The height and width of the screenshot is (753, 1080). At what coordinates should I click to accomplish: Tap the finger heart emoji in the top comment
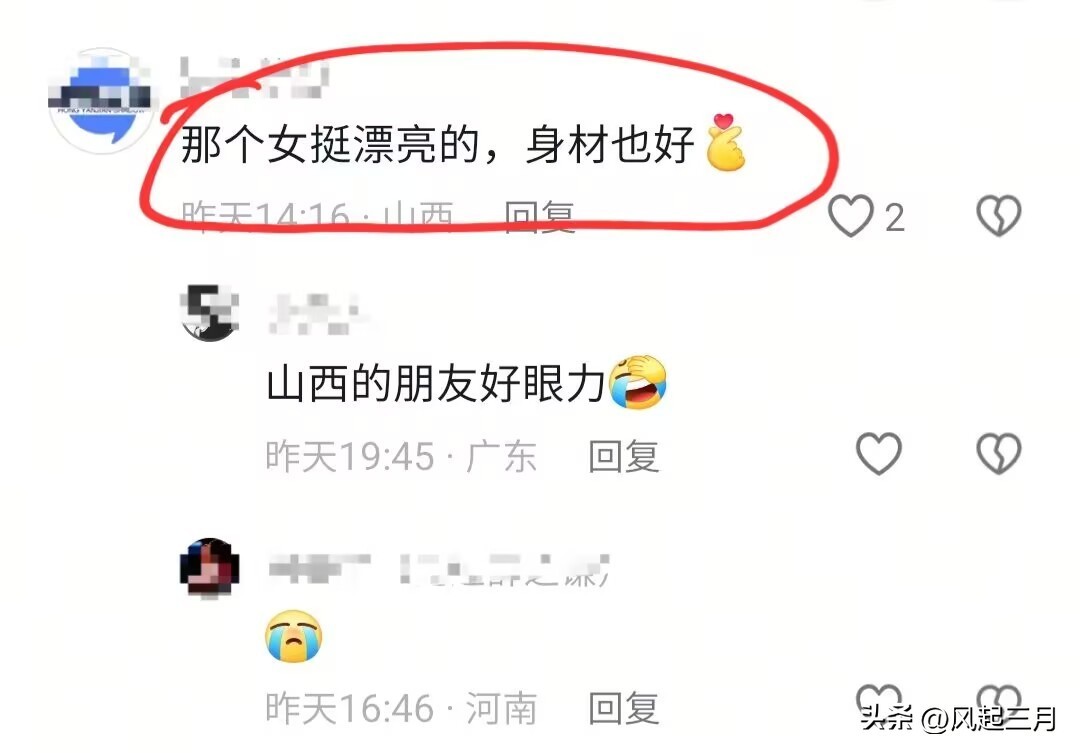tap(725, 143)
